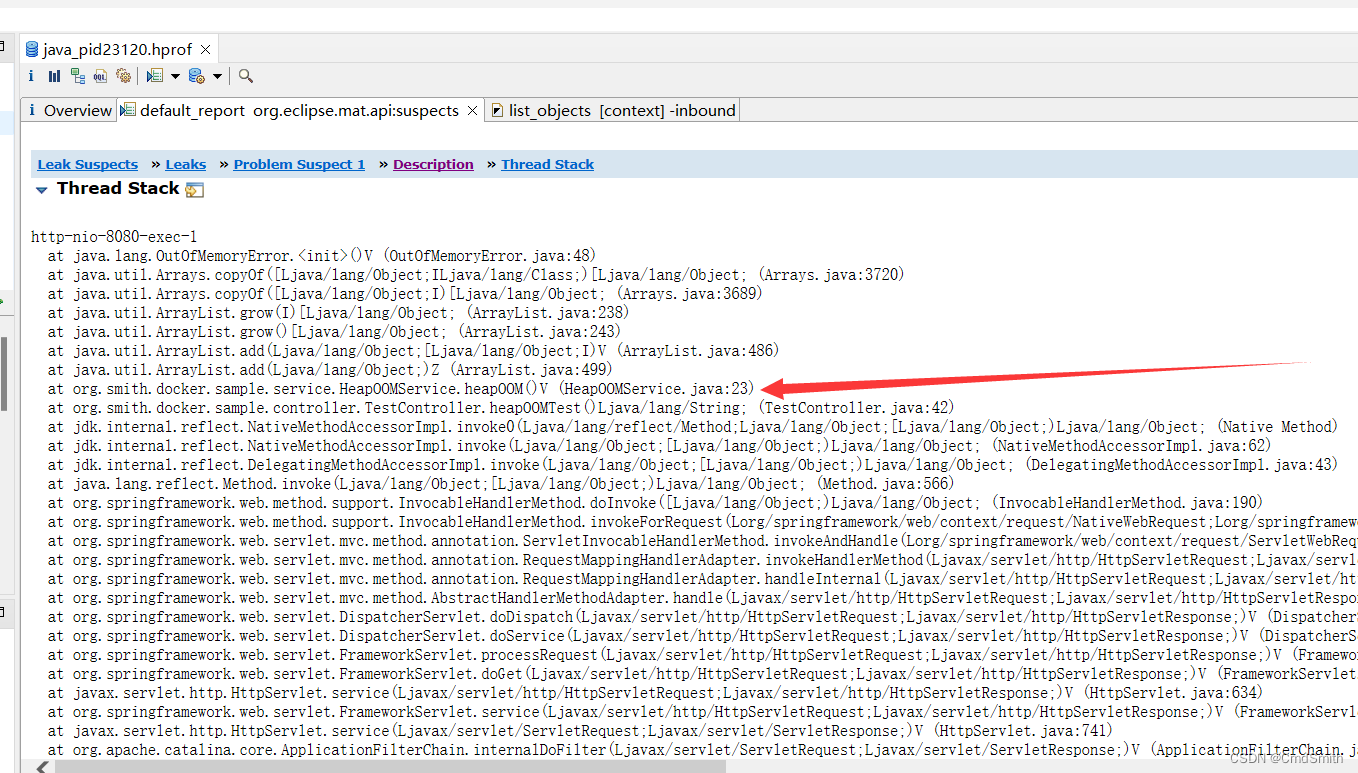This screenshot has width=1358, height=773.
Task: Click the DispatcherServlet.doDispatch stack line
Action: click(x=702, y=617)
